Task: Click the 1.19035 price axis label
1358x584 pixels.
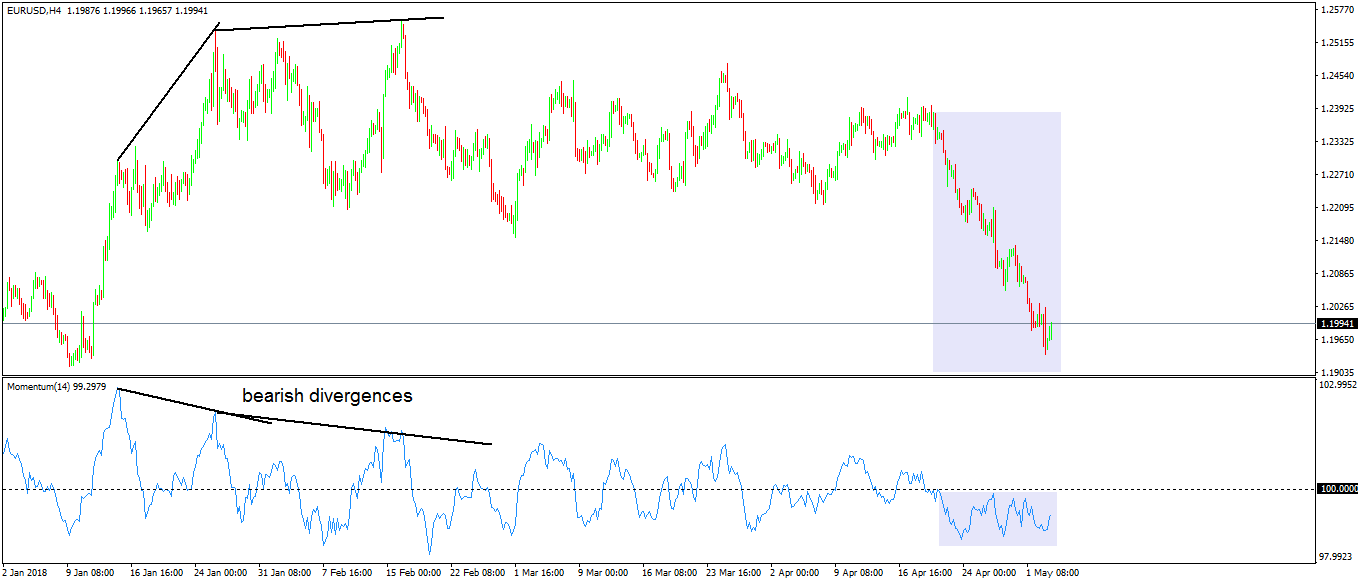Action: (1337, 373)
